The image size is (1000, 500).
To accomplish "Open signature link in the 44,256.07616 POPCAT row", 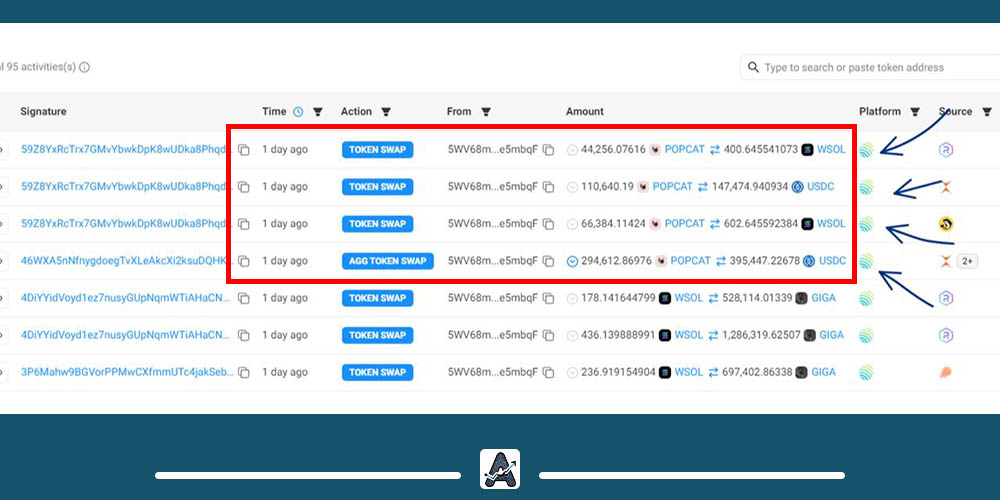I will [124, 150].
